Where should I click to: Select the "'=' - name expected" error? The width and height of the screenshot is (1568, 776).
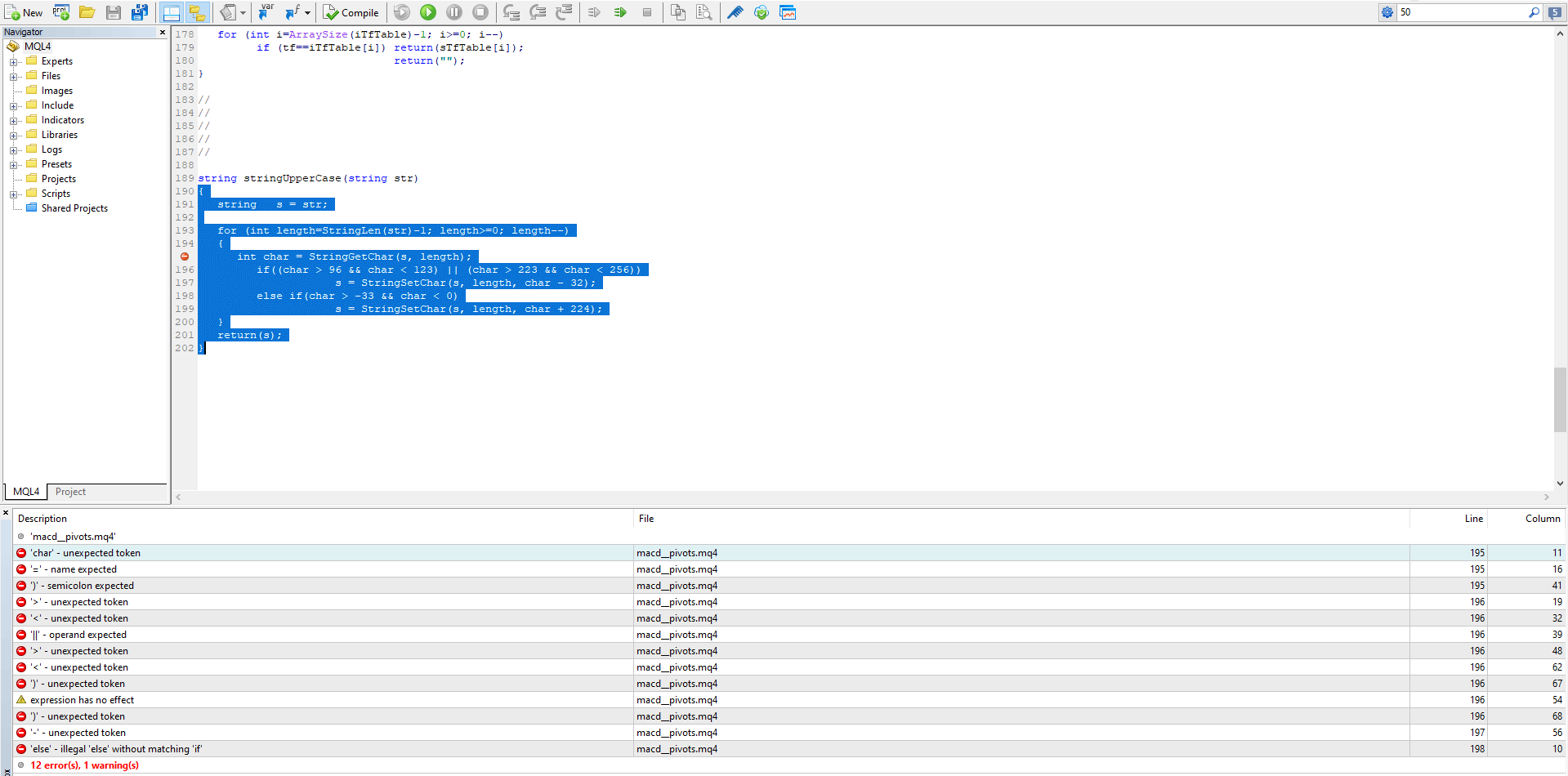[789, 569]
